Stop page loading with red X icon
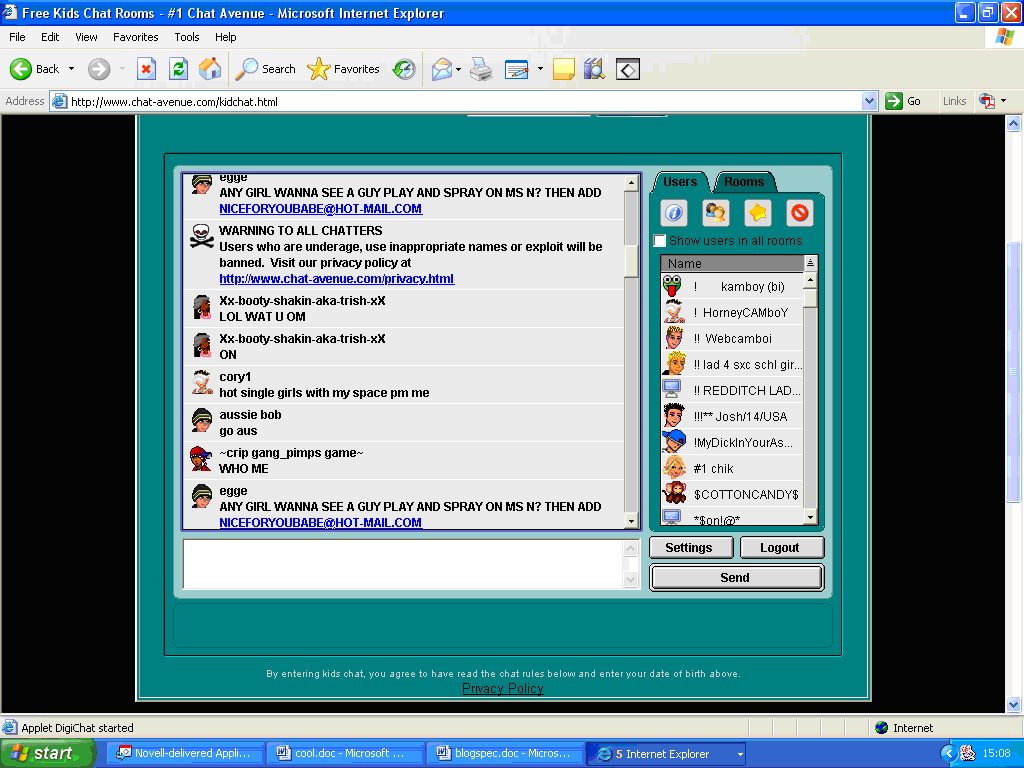The height and width of the screenshot is (768, 1024). pyautogui.click(x=146, y=69)
